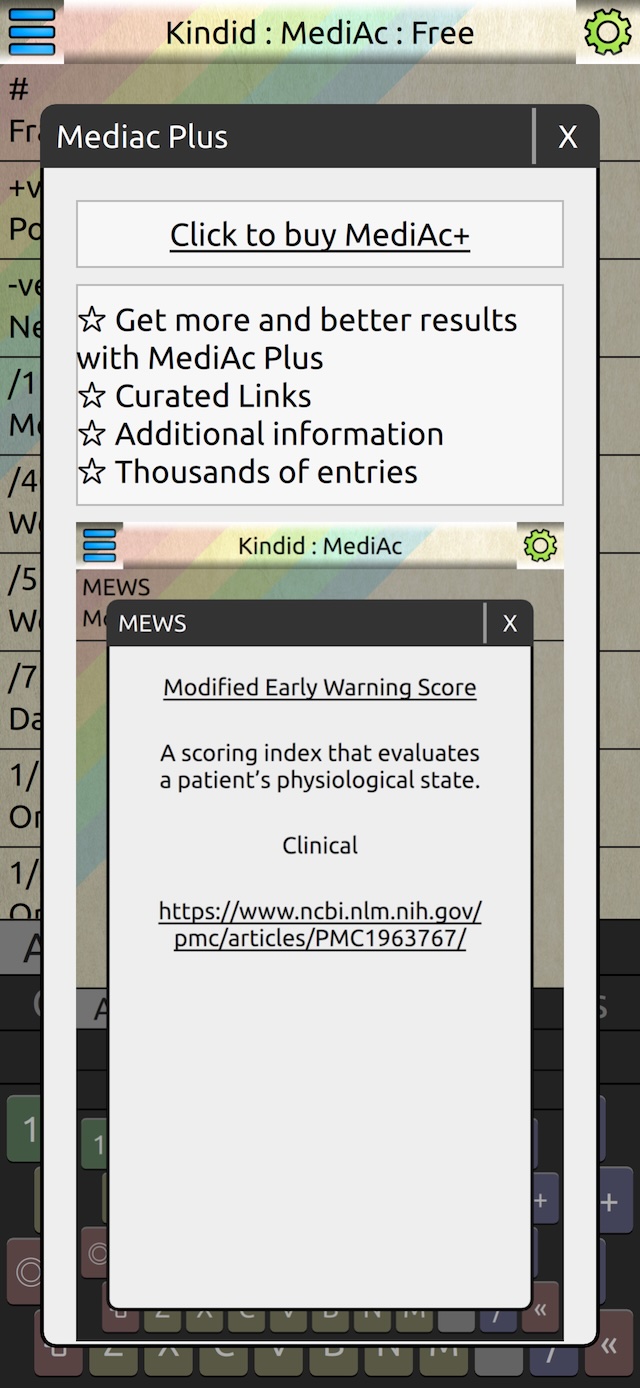Tap the hamburger icon inside the preview image
This screenshot has height=1388, width=640.
[x=99, y=546]
